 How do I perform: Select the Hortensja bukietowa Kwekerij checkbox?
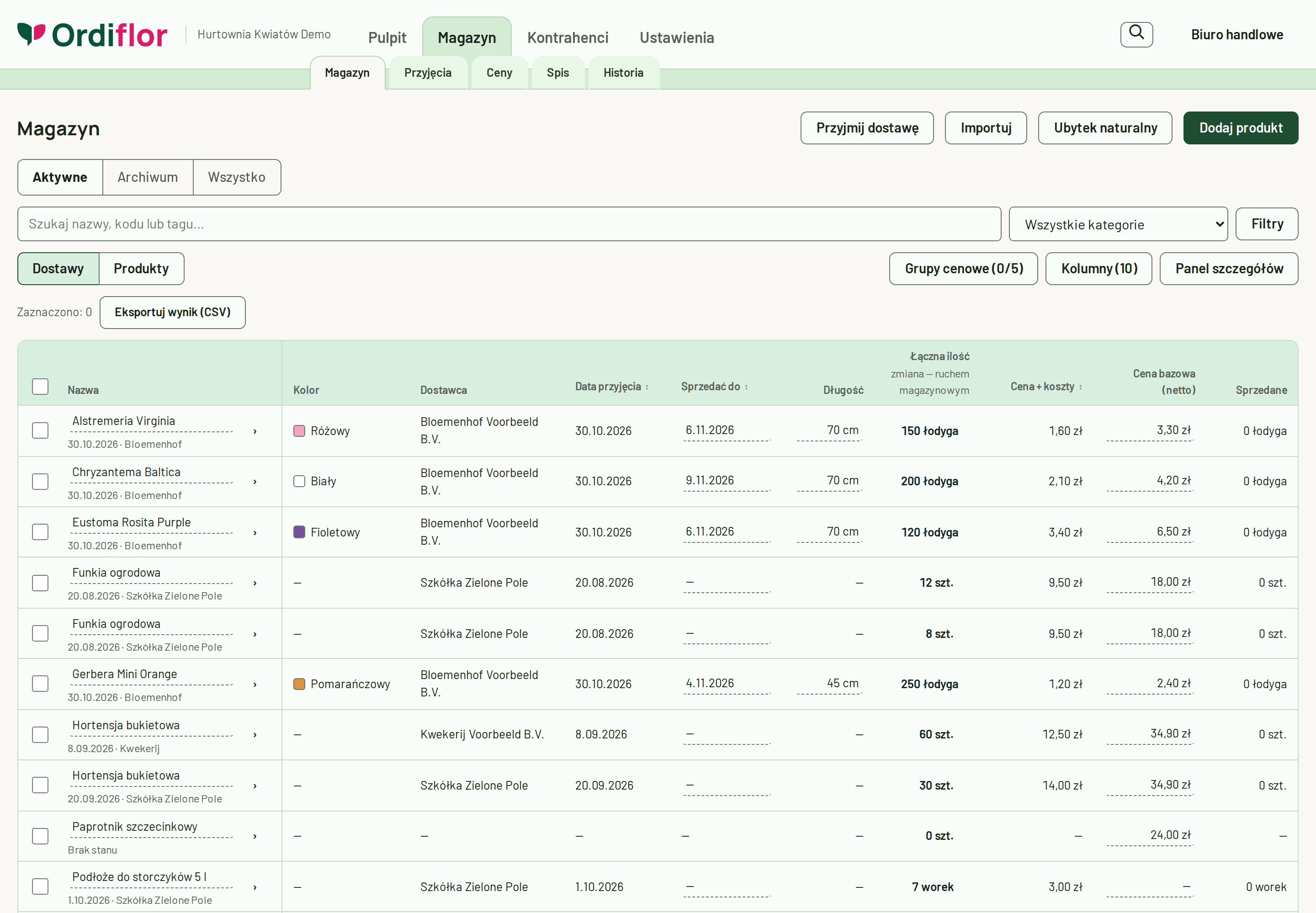point(40,734)
